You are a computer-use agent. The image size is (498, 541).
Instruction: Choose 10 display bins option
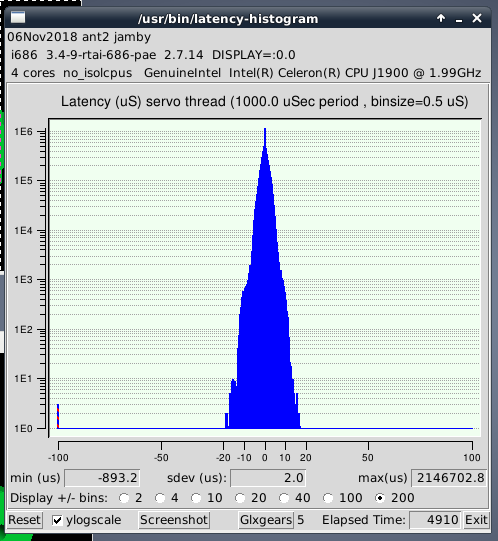[x=196, y=498]
